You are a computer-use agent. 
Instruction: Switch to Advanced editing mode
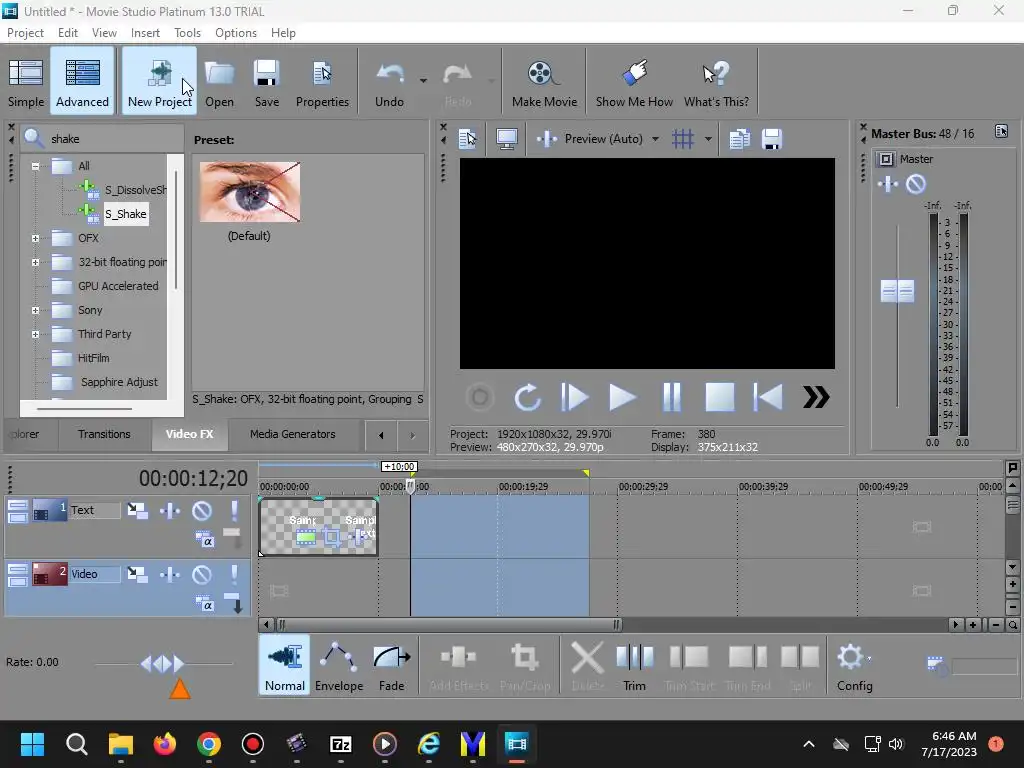pyautogui.click(x=82, y=81)
